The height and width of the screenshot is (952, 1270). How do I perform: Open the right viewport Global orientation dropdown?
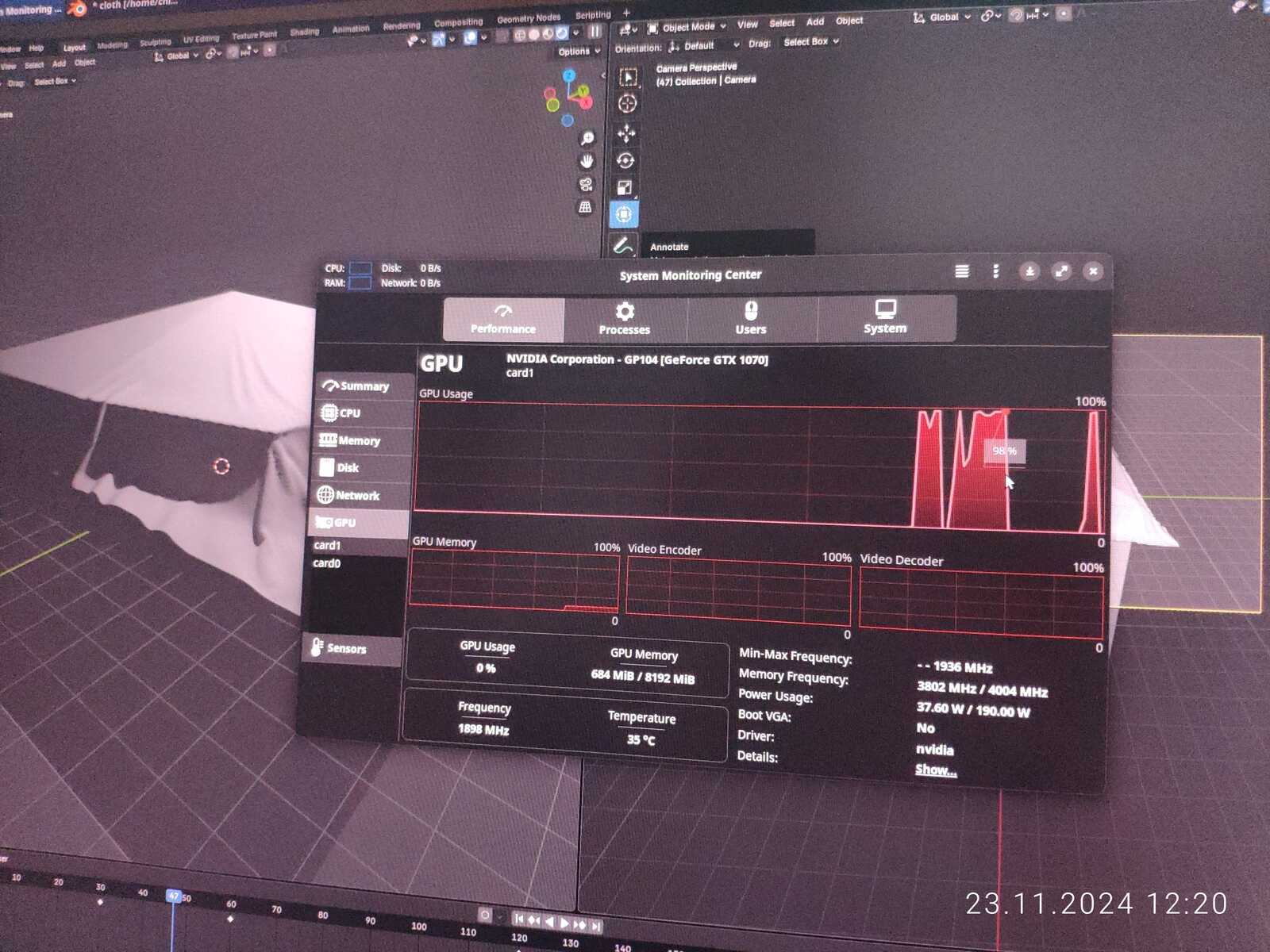click(x=943, y=17)
